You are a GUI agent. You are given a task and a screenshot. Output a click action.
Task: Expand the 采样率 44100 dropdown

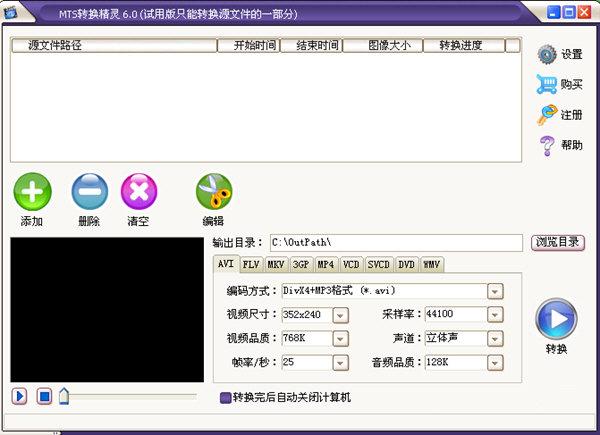495,315
